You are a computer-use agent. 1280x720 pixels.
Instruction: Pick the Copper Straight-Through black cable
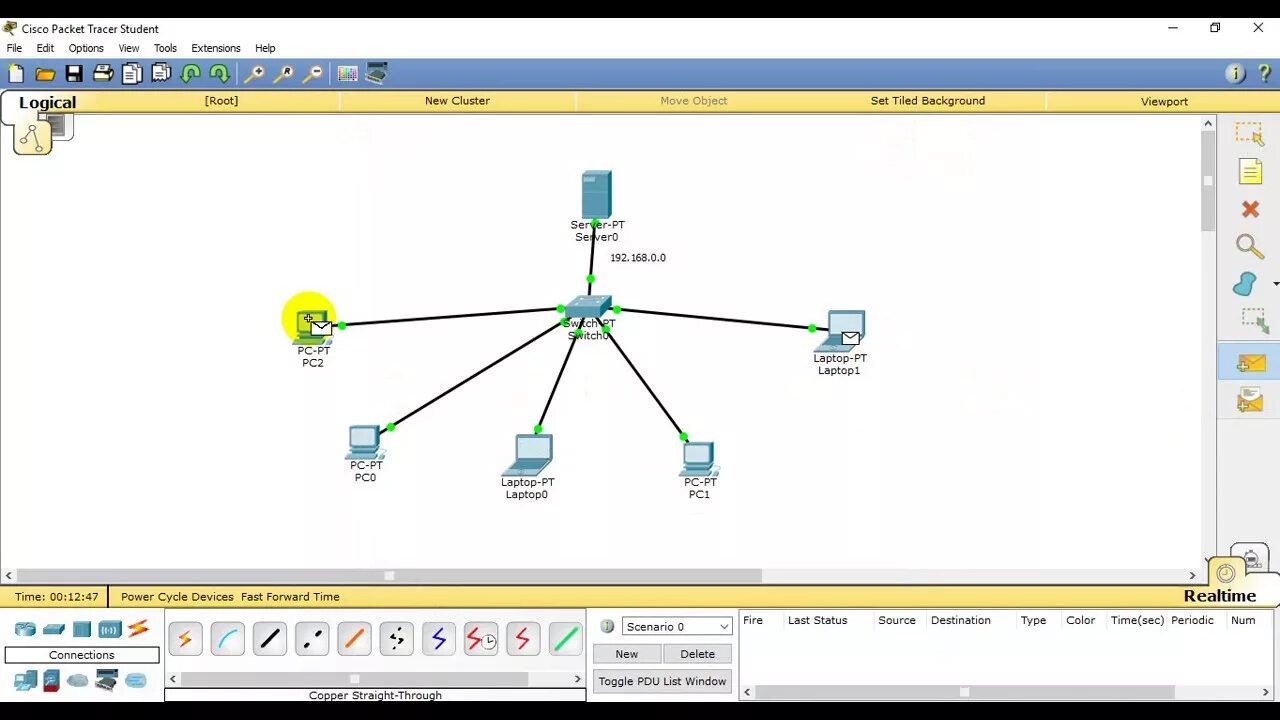click(x=270, y=638)
